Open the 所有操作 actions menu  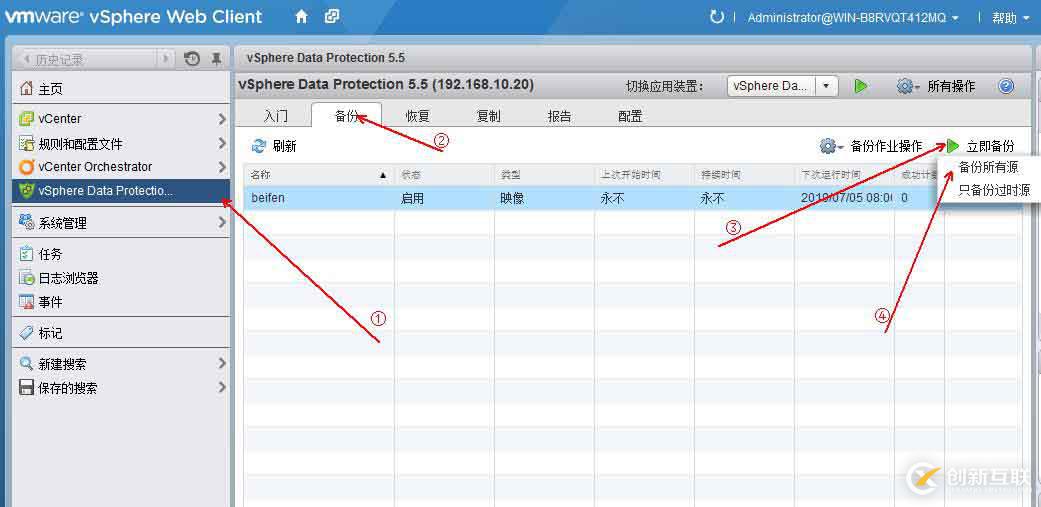pyautogui.click(x=951, y=86)
